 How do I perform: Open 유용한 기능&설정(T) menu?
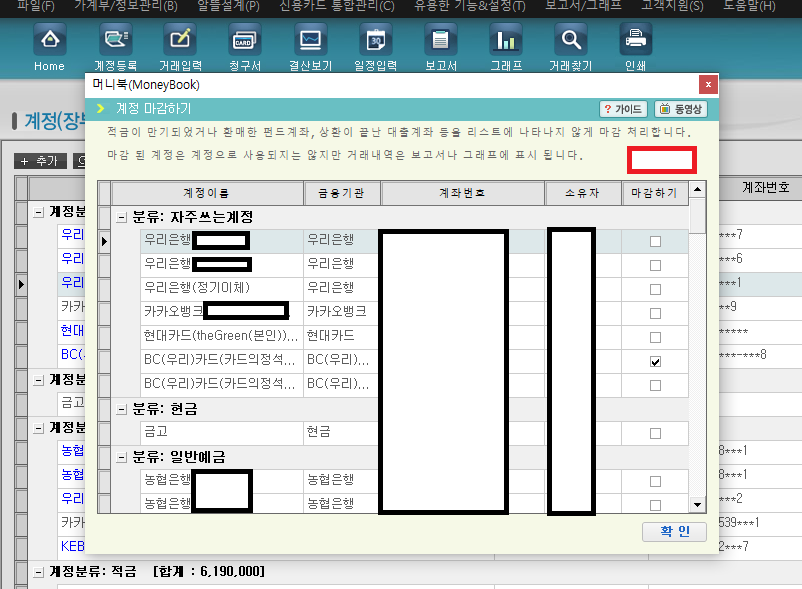[470, 6]
